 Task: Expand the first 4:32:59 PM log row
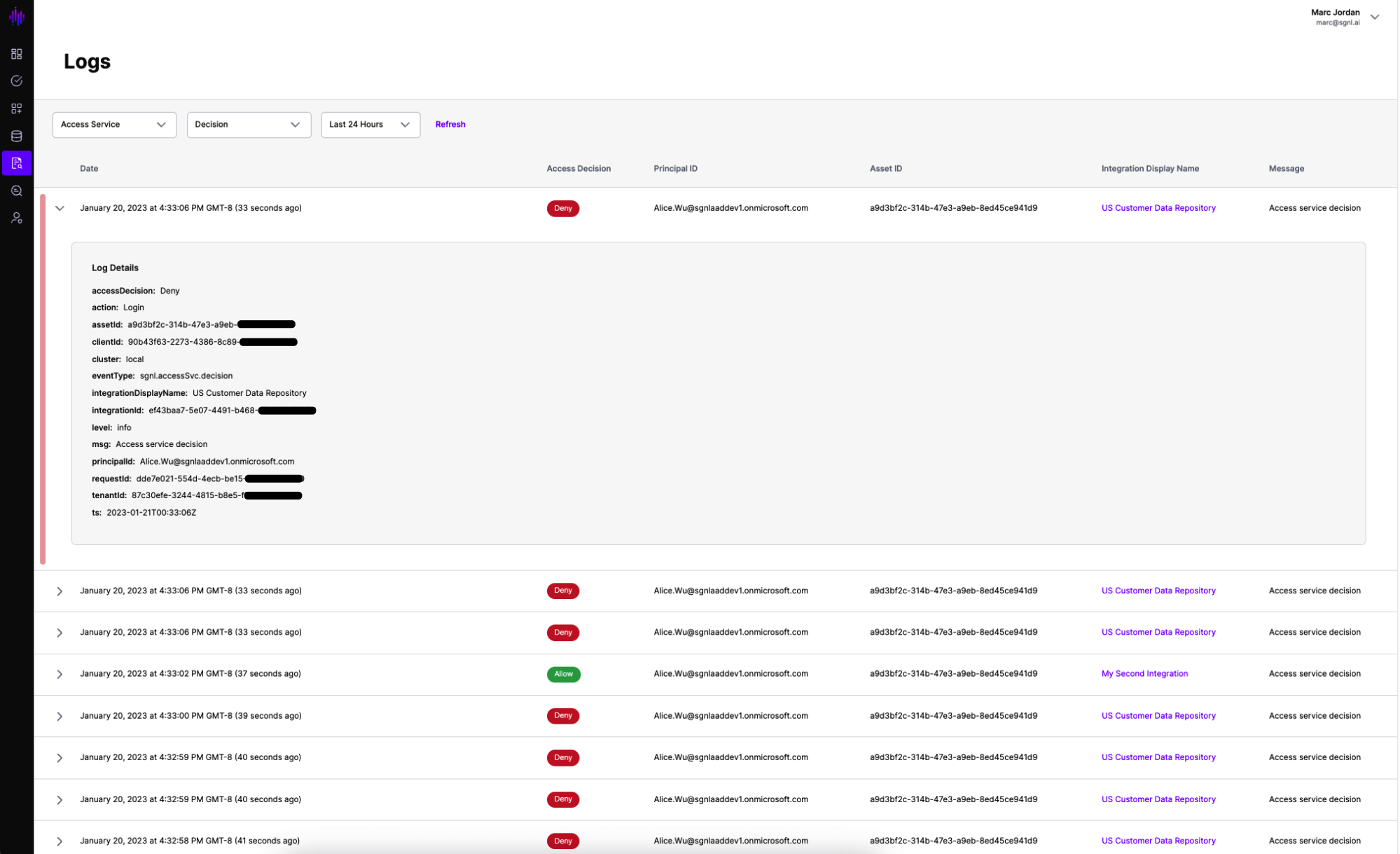pyautogui.click(x=60, y=758)
